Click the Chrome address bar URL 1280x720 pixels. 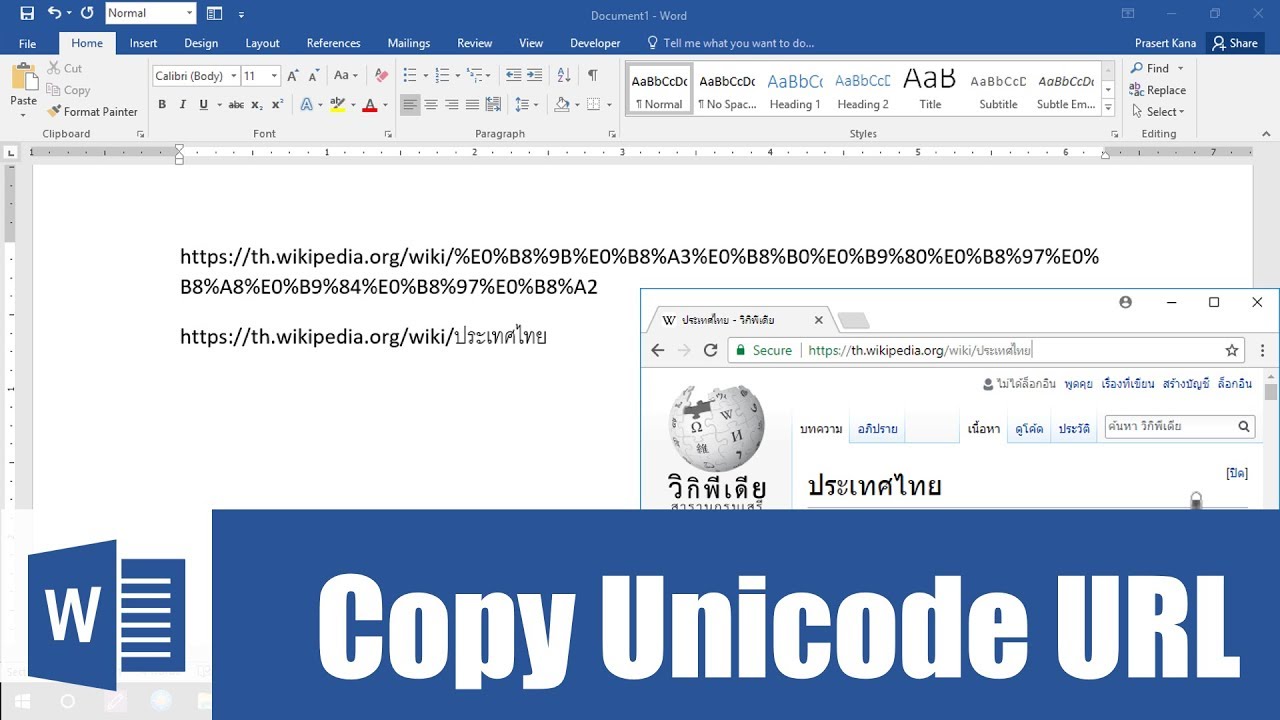point(919,350)
